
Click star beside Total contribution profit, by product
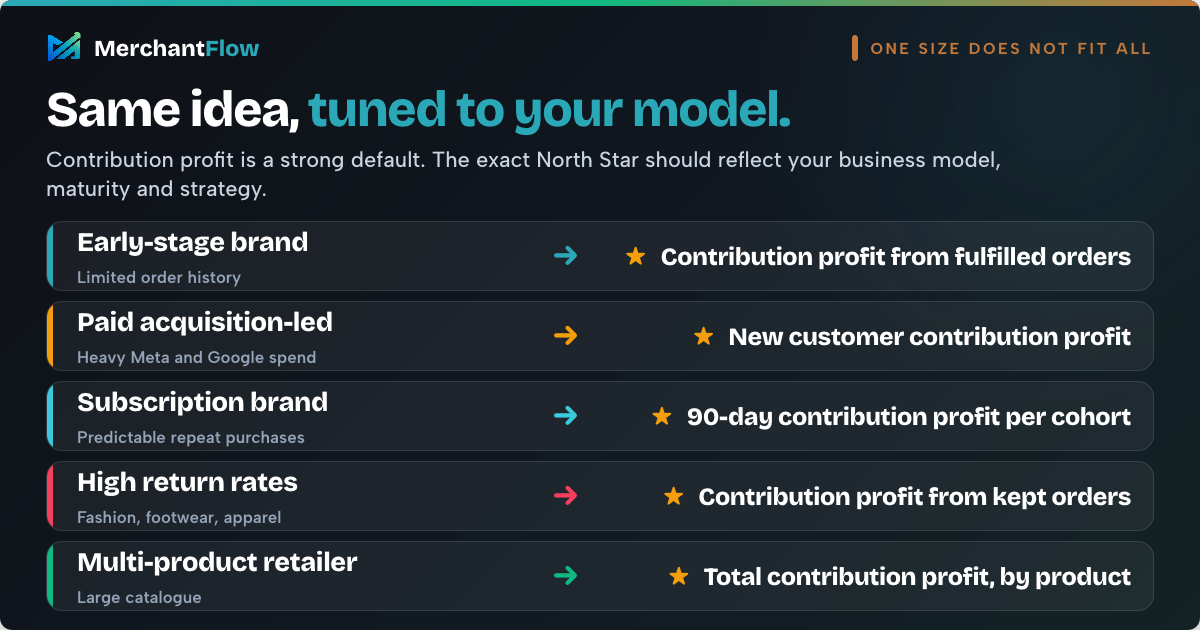point(678,576)
